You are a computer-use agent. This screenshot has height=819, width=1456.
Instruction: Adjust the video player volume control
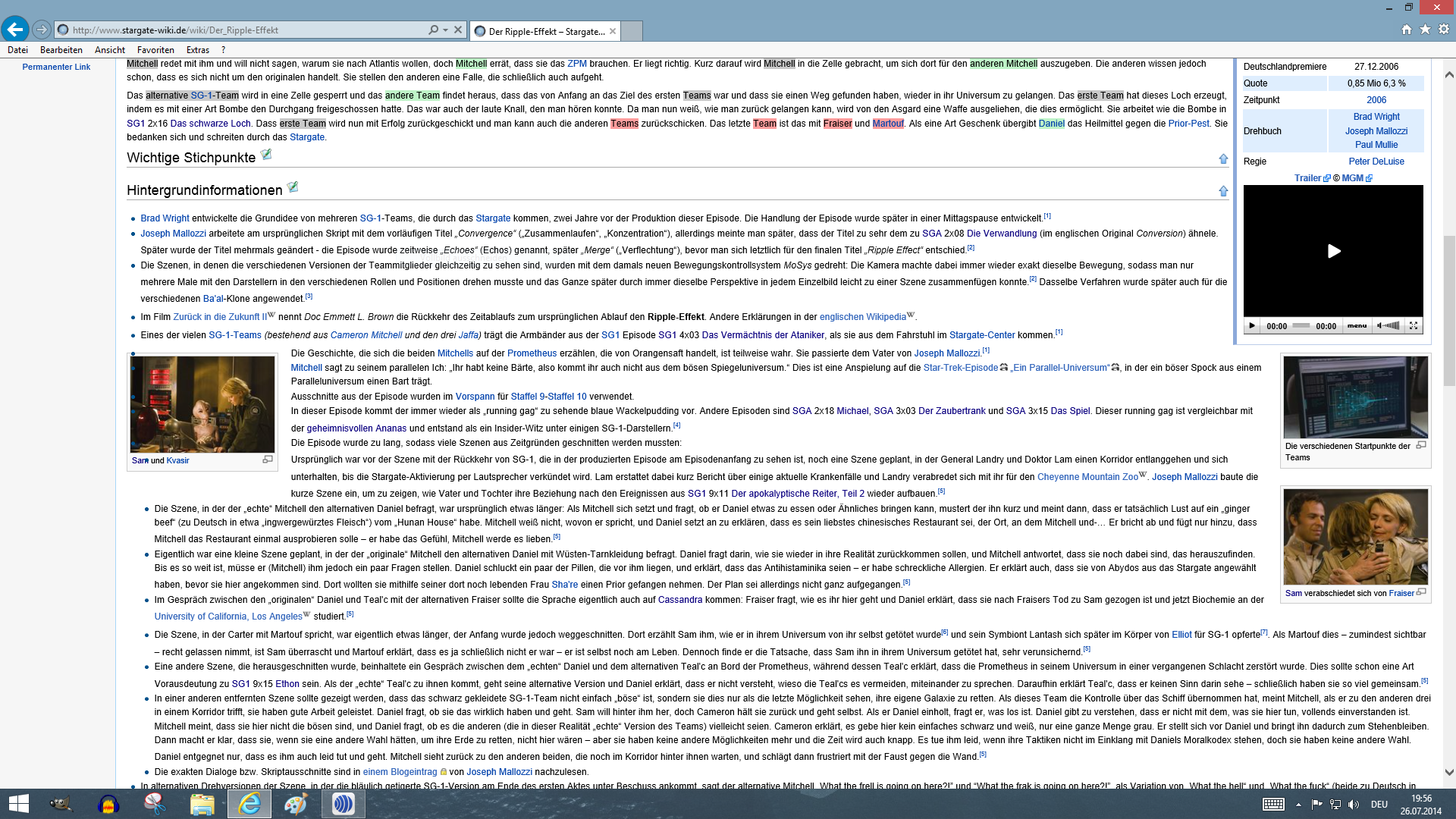pyautogui.click(x=1389, y=326)
